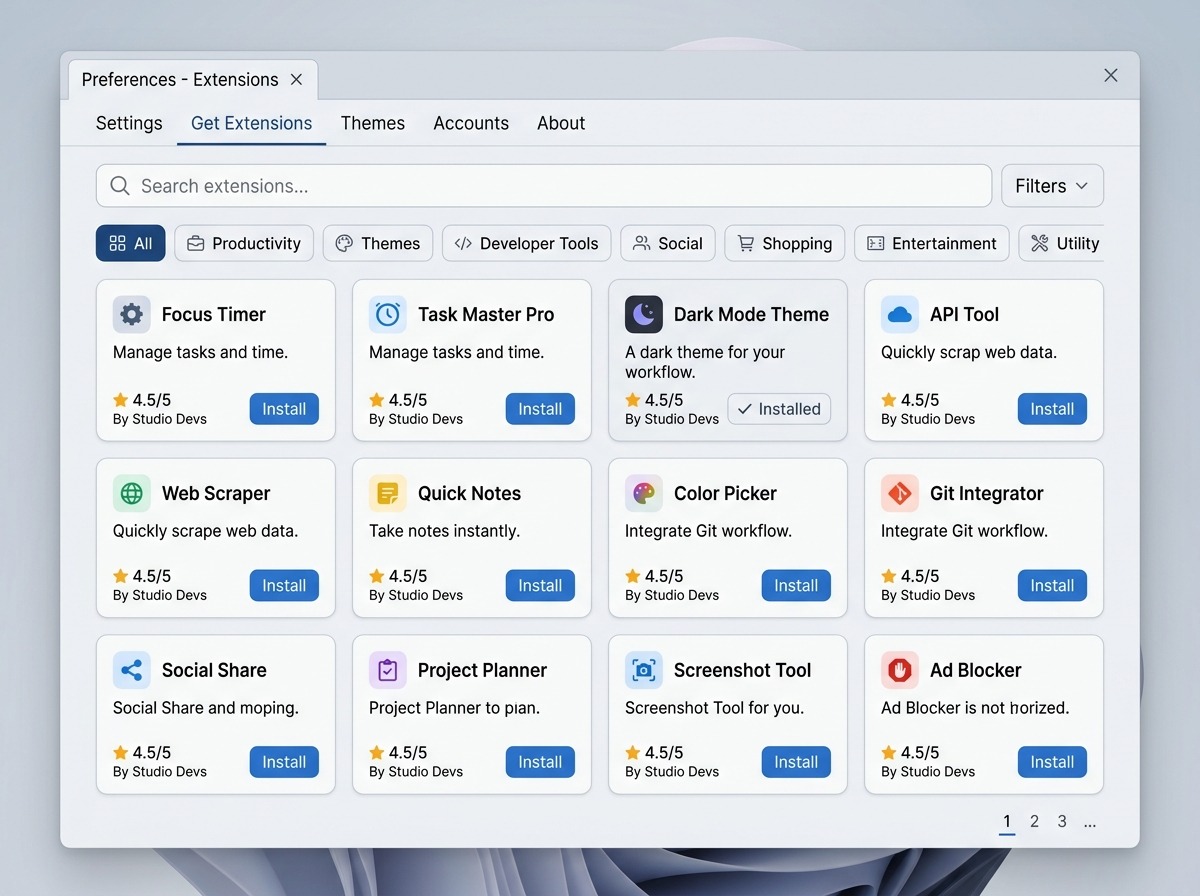Go to results page 2
This screenshot has width=1200, height=896.
(x=1034, y=822)
